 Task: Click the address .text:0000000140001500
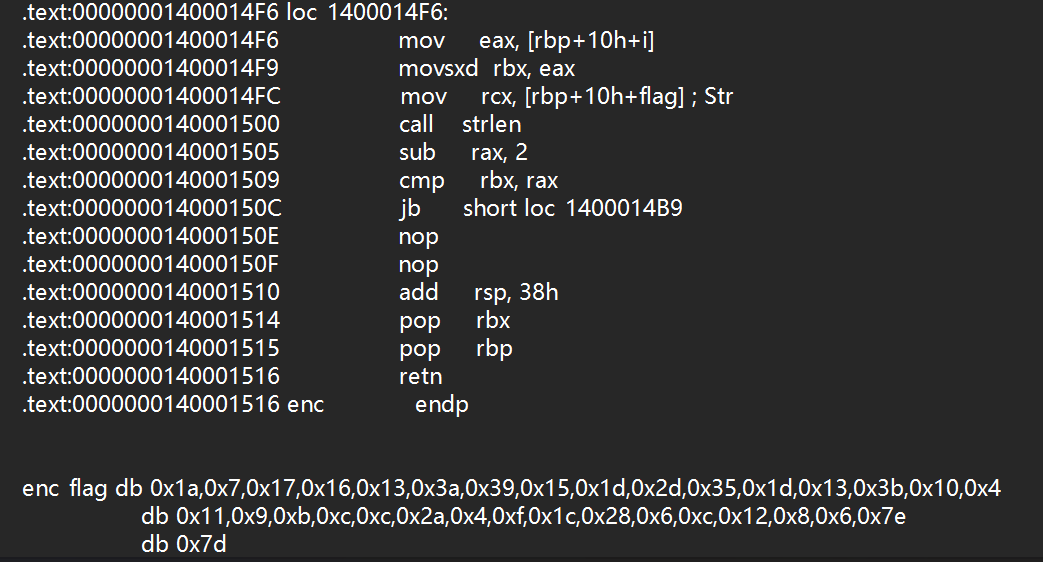pos(151,125)
